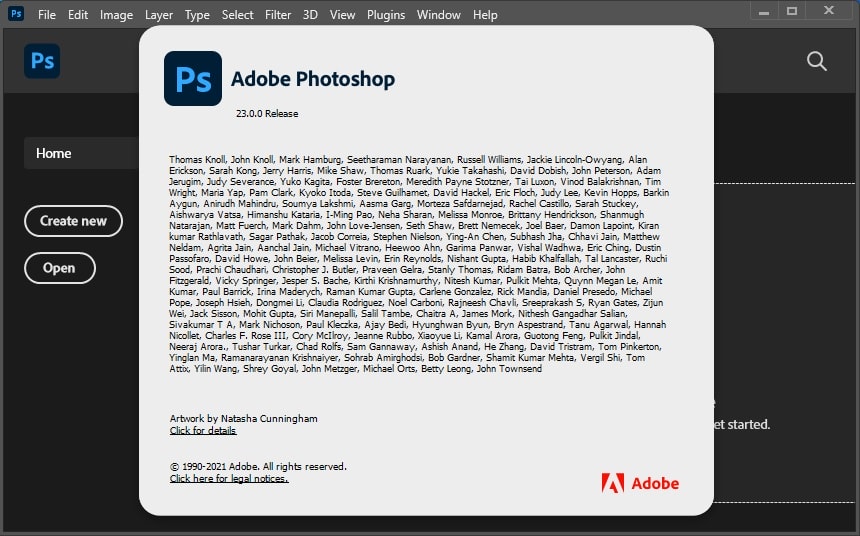860x536 pixels.
Task: Open the File menu
Action: tap(47, 15)
